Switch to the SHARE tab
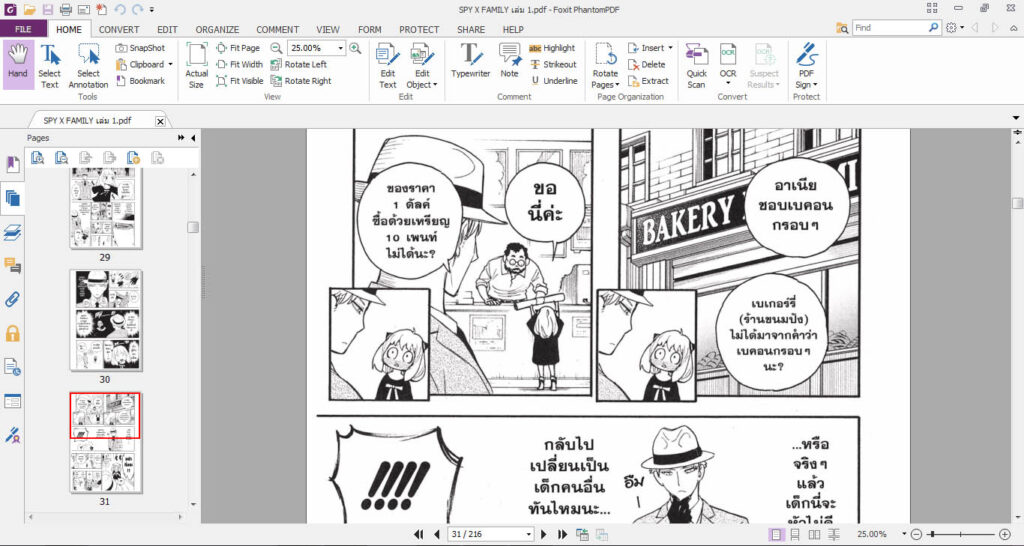1024x546 pixels. click(471, 29)
